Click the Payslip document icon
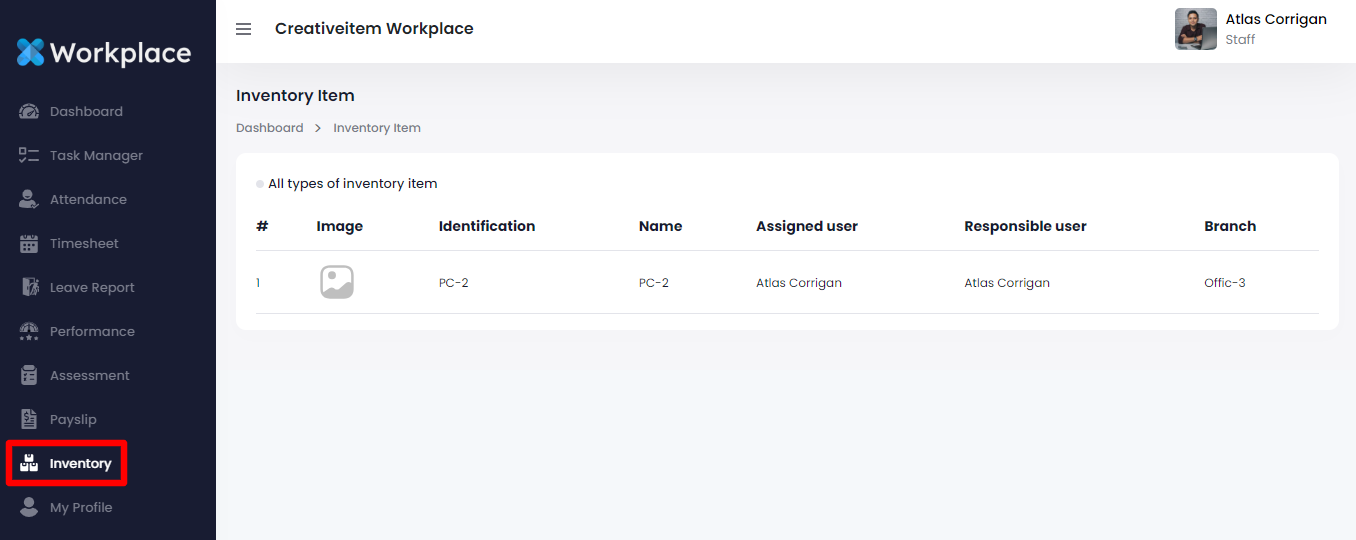The height and width of the screenshot is (540, 1356). pyautogui.click(x=29, y=420)
